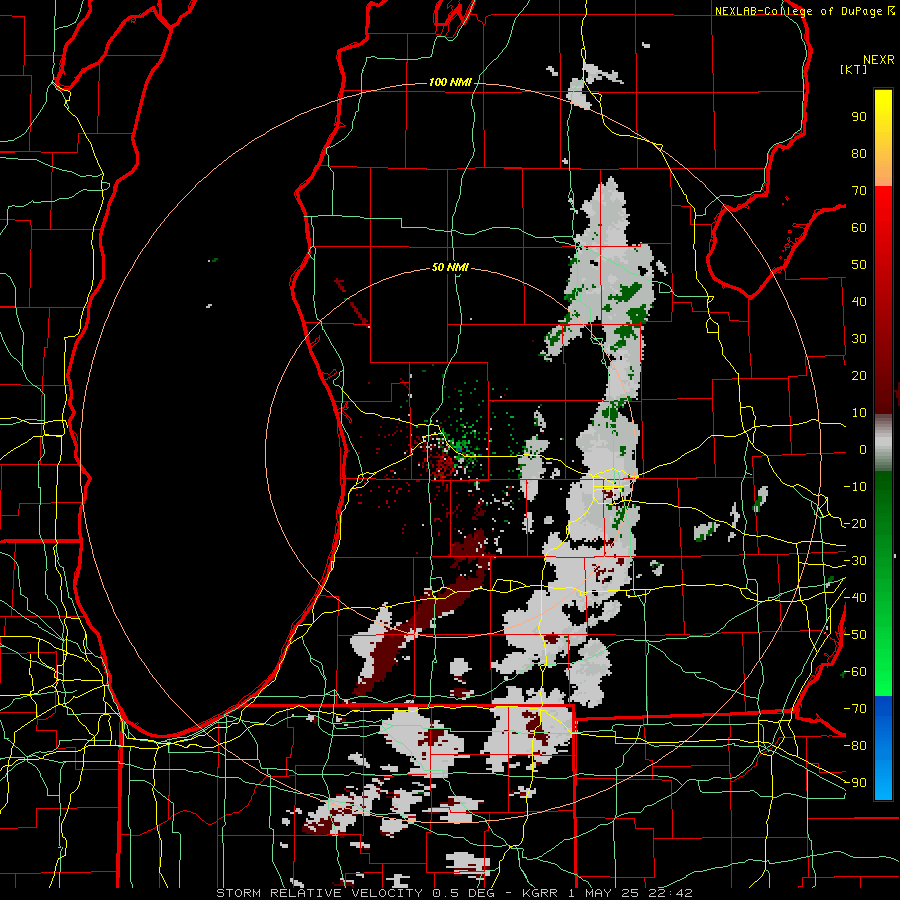
Task: Click the 60 value on velocity scale
Action: (859, 228)
